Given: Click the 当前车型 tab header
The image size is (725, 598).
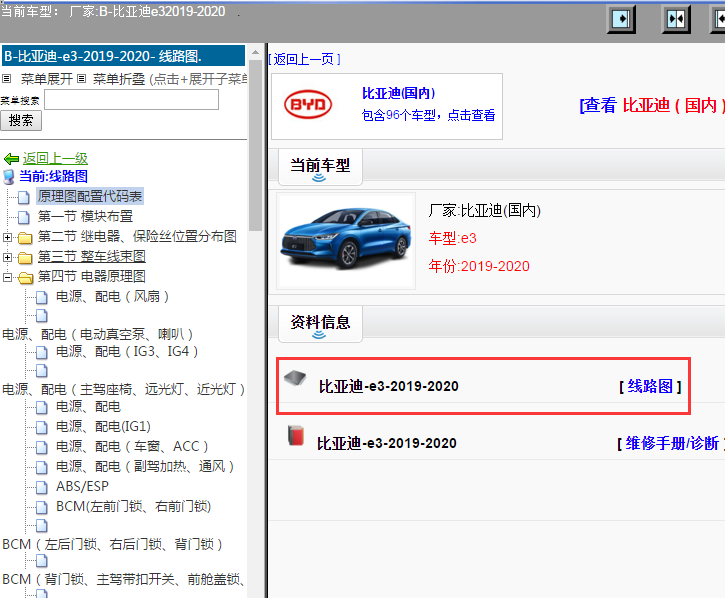Looking at the screenshot, I should [x=320, y=166].
